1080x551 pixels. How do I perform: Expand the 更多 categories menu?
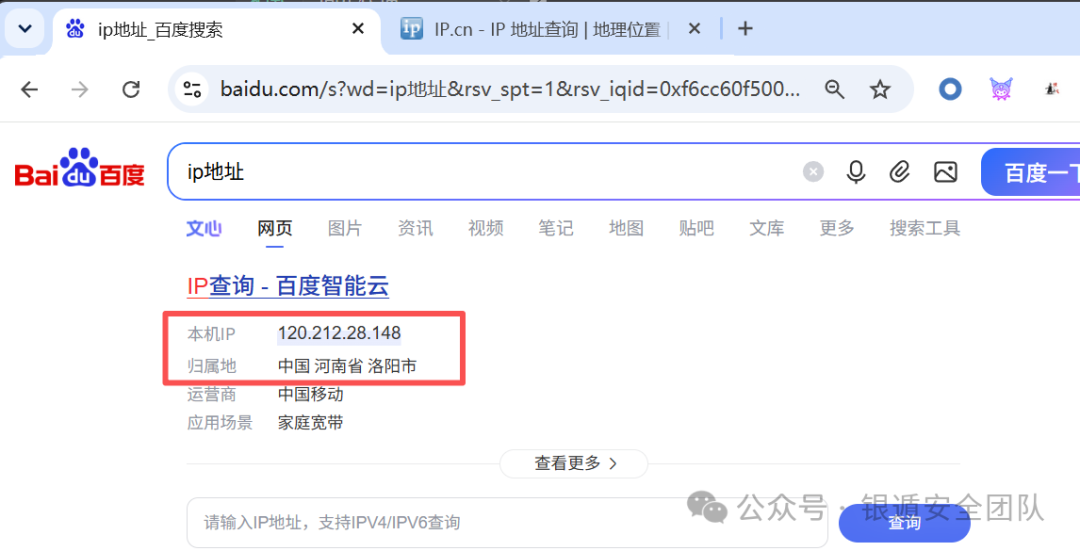pyautogui.click(x=837, y=228)
